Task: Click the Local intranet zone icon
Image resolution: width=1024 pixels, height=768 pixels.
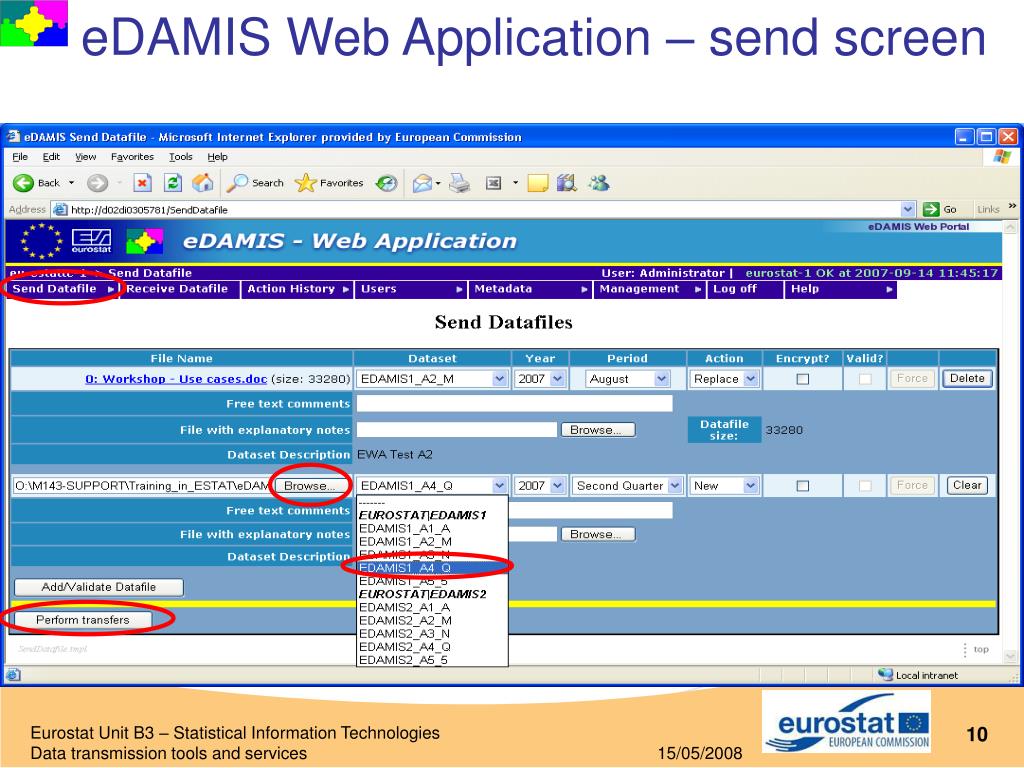Action: [x=886, y=675]
